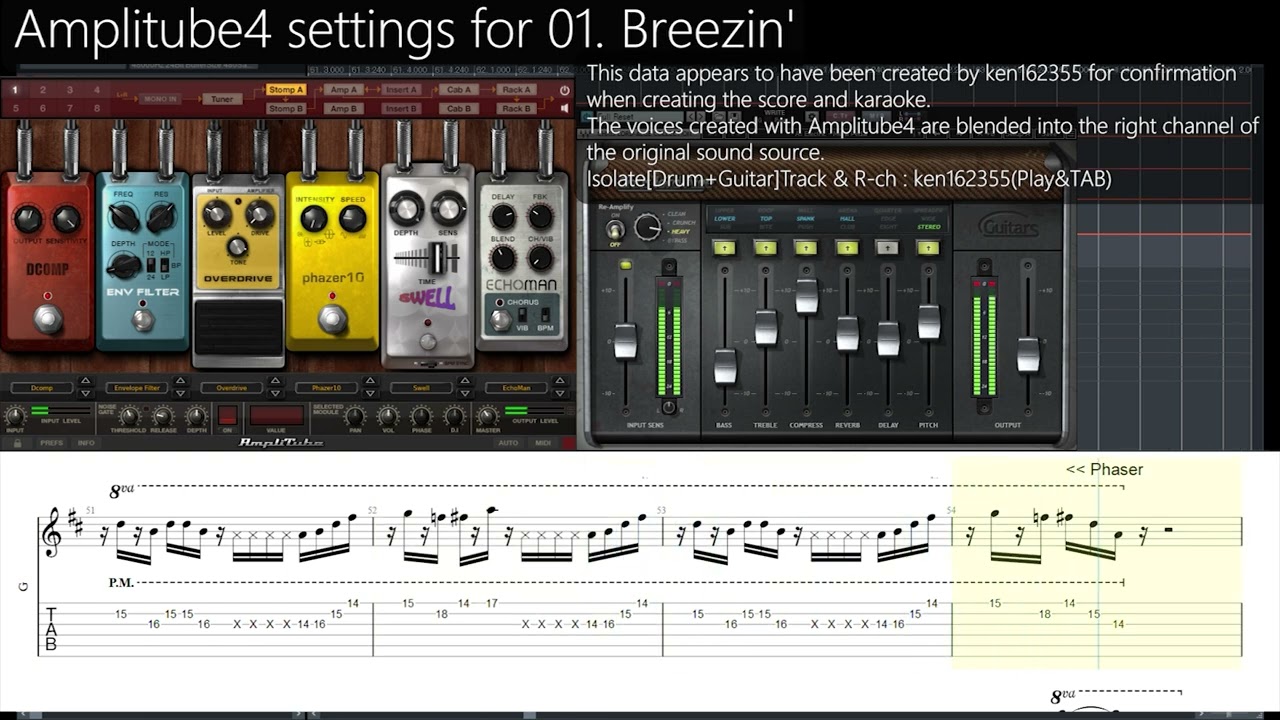Toggle the phazer10 pedal footswitch
1280x720 pixels.
331,320
